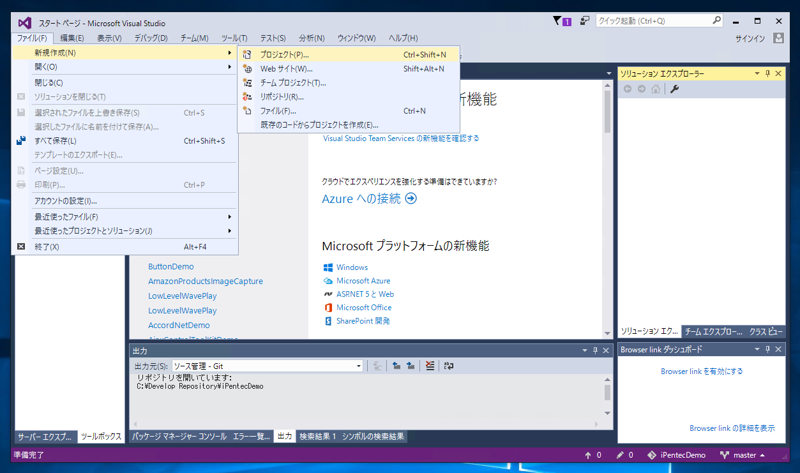Select プロジェクト(P)... from the new submenu
The width and height of the screenshot is (800, 473).
(x=349, y=55)
